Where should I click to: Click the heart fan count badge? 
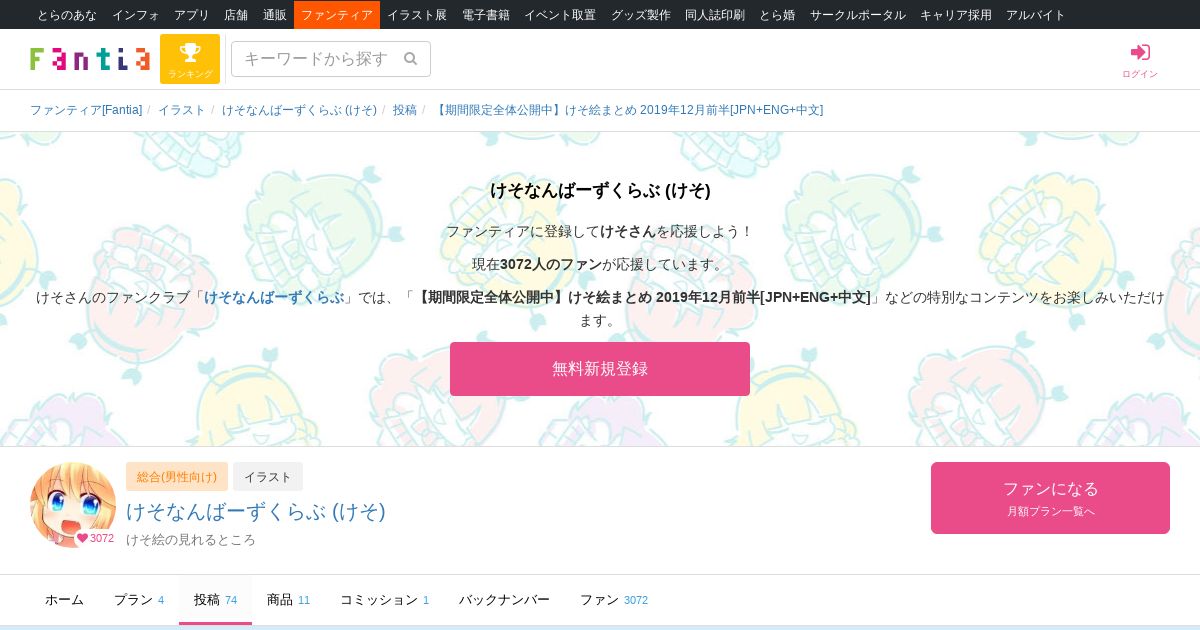(95, 538)
